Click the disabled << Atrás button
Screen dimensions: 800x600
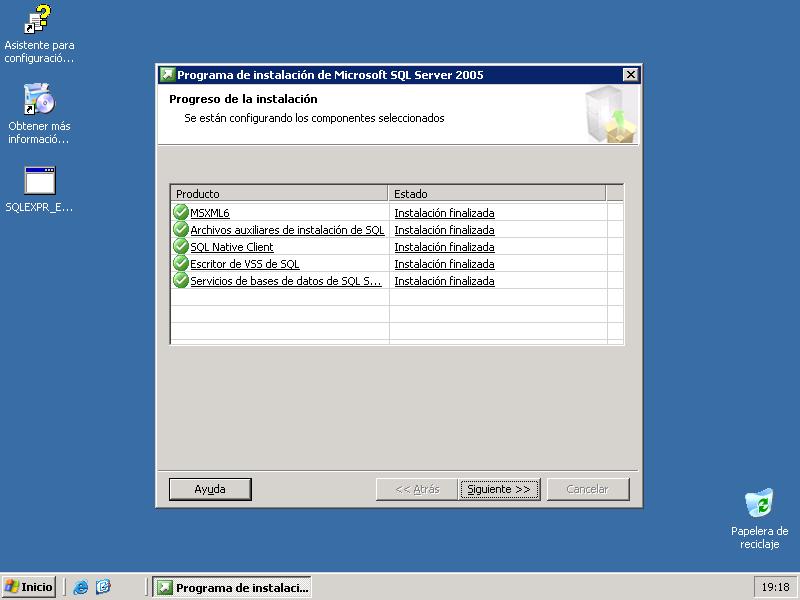(x=417, y=489)
